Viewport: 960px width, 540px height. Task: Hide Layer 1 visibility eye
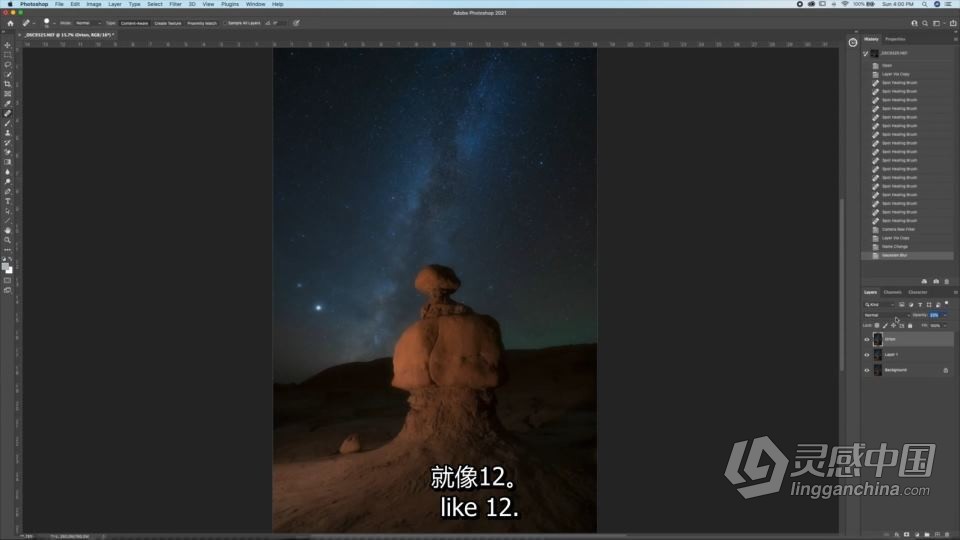(866, 355)
